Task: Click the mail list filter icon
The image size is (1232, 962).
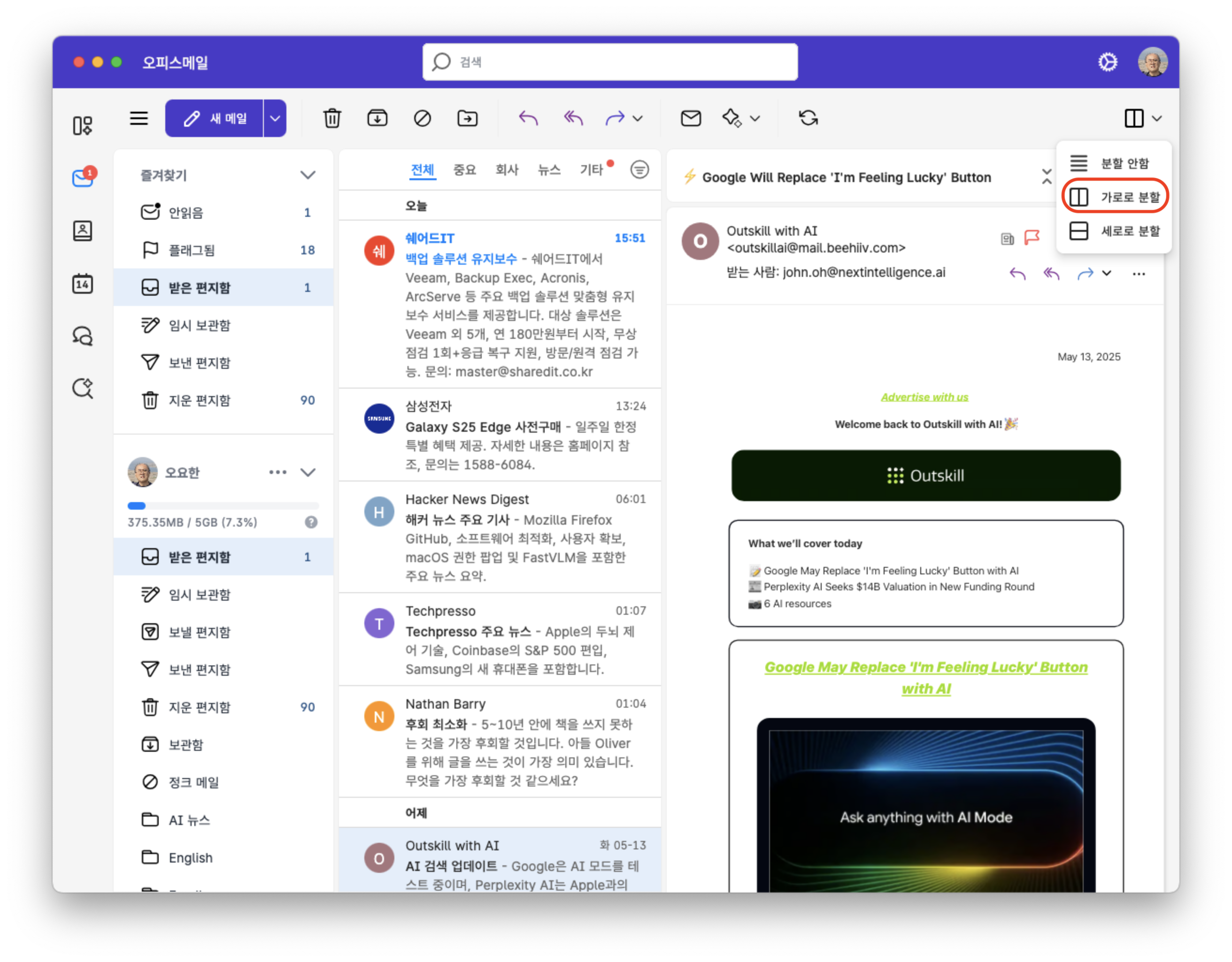Action: 639,170
